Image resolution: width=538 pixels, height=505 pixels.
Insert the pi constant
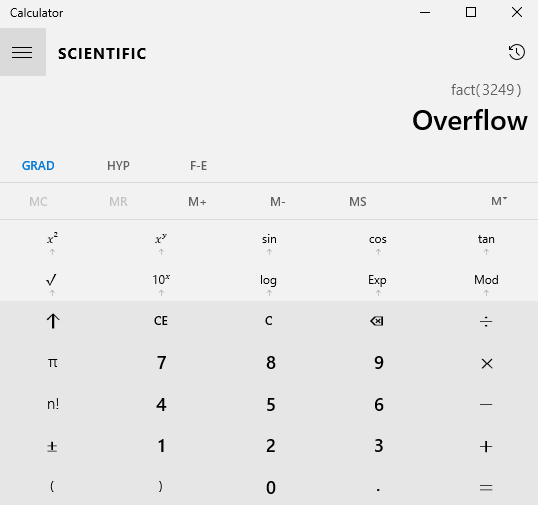pos(52,363)
